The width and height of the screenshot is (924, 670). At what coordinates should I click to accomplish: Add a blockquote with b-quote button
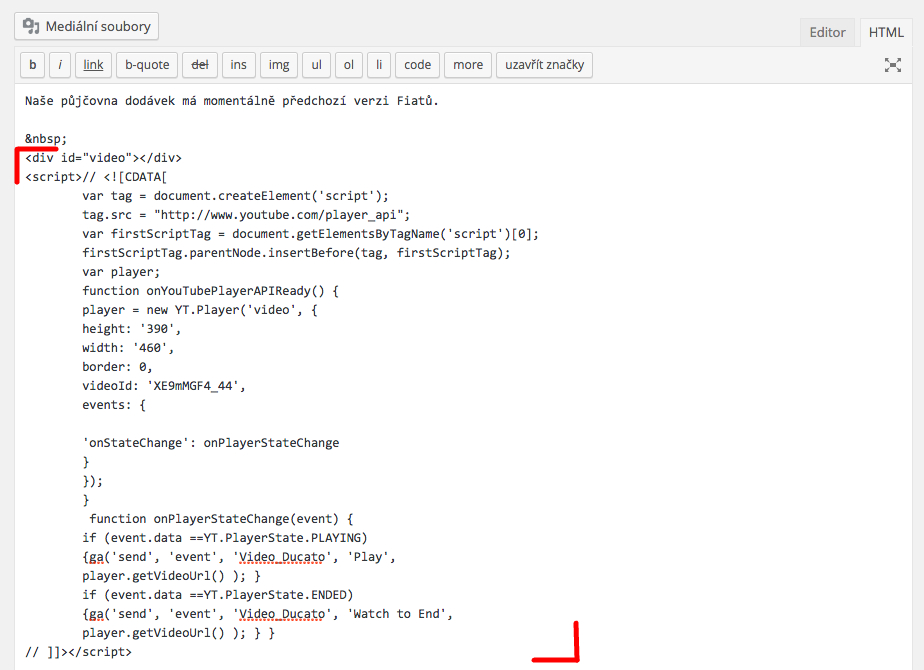pos(147,65)
